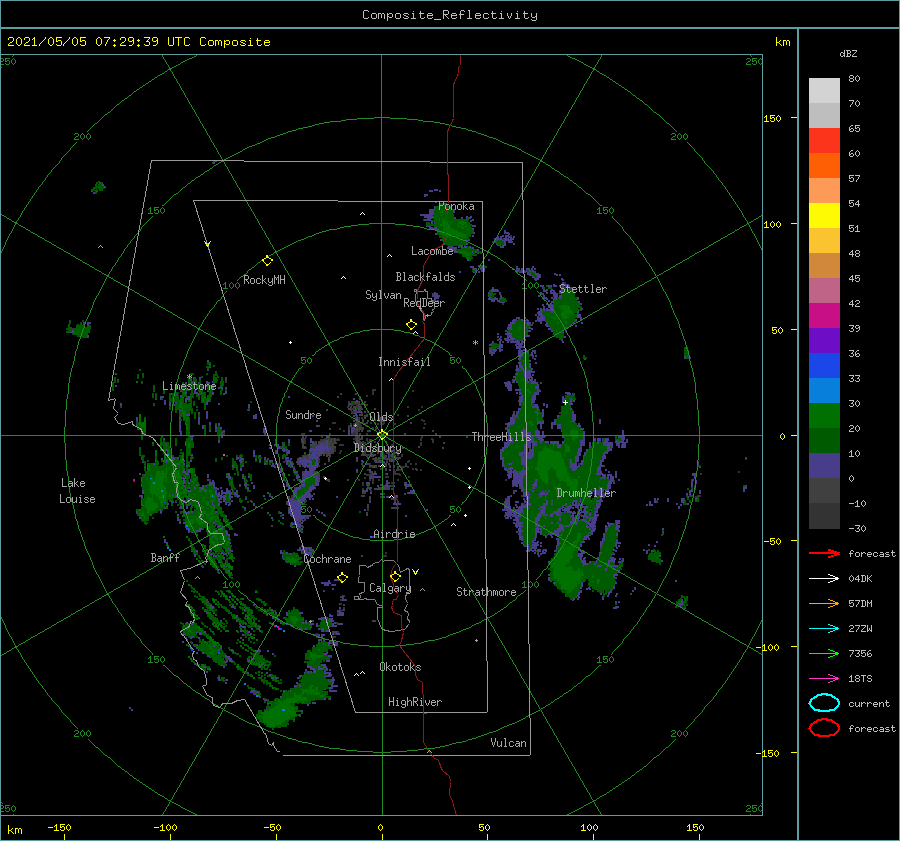Click the Strathmore label on map
The height and width of the screenshot is (841, 900).
[486, 592]
